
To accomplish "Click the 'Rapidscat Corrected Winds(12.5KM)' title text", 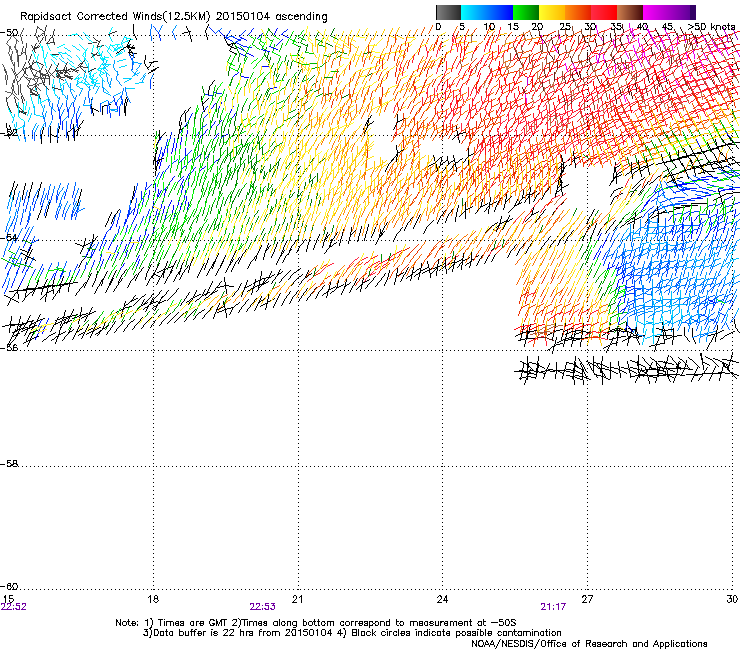I will (x=115, y=17).
